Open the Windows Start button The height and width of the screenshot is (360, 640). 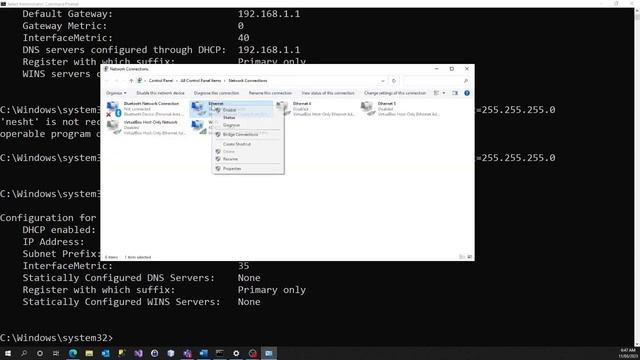pyautogui.click(x=8, y=353)
